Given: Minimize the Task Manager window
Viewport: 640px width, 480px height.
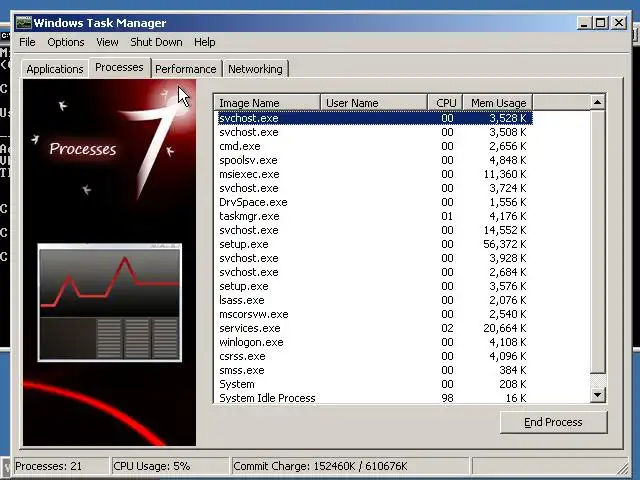Looking at the screenshot, I should [584, 23].
